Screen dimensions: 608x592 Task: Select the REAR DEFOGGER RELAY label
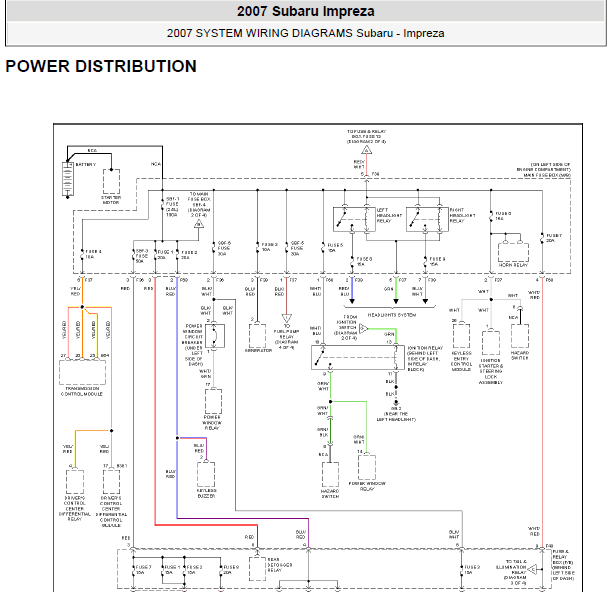coord(279,565)
